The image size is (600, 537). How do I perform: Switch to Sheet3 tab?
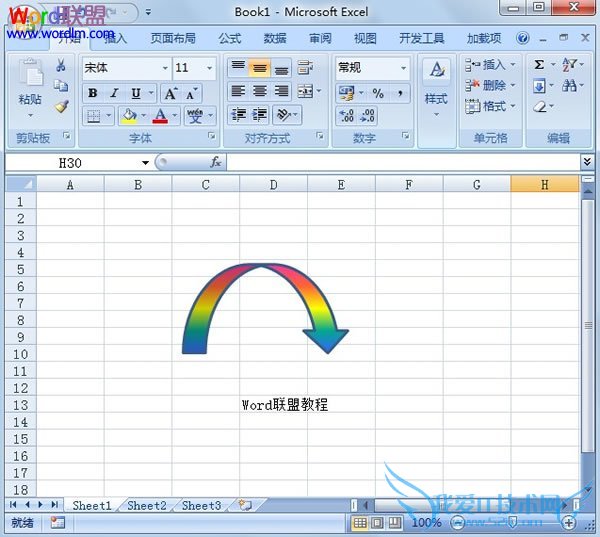[201, 506]
